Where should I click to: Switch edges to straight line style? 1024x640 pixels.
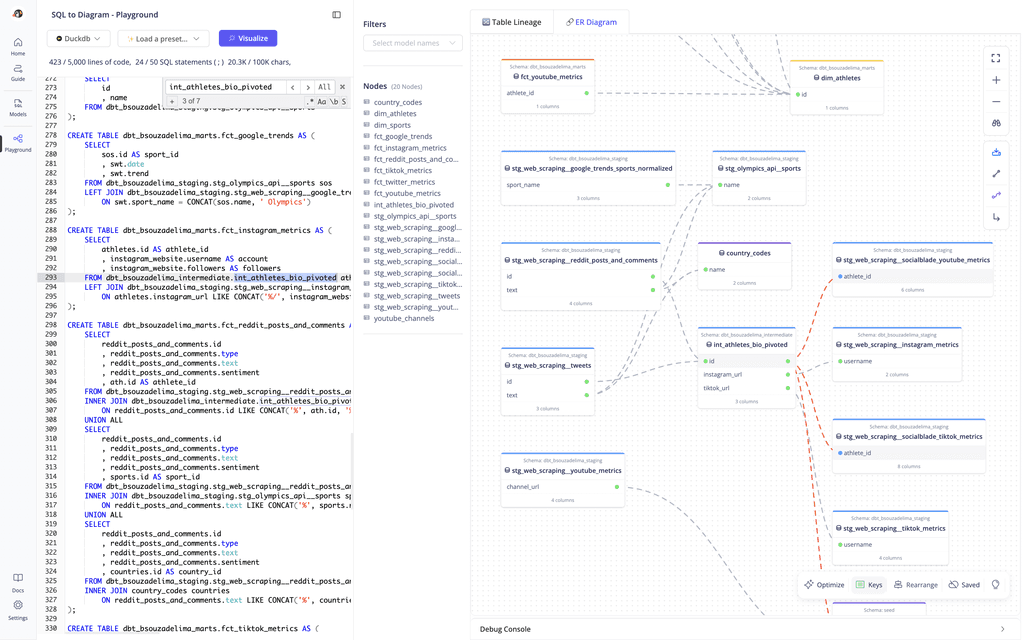[995, 172]
